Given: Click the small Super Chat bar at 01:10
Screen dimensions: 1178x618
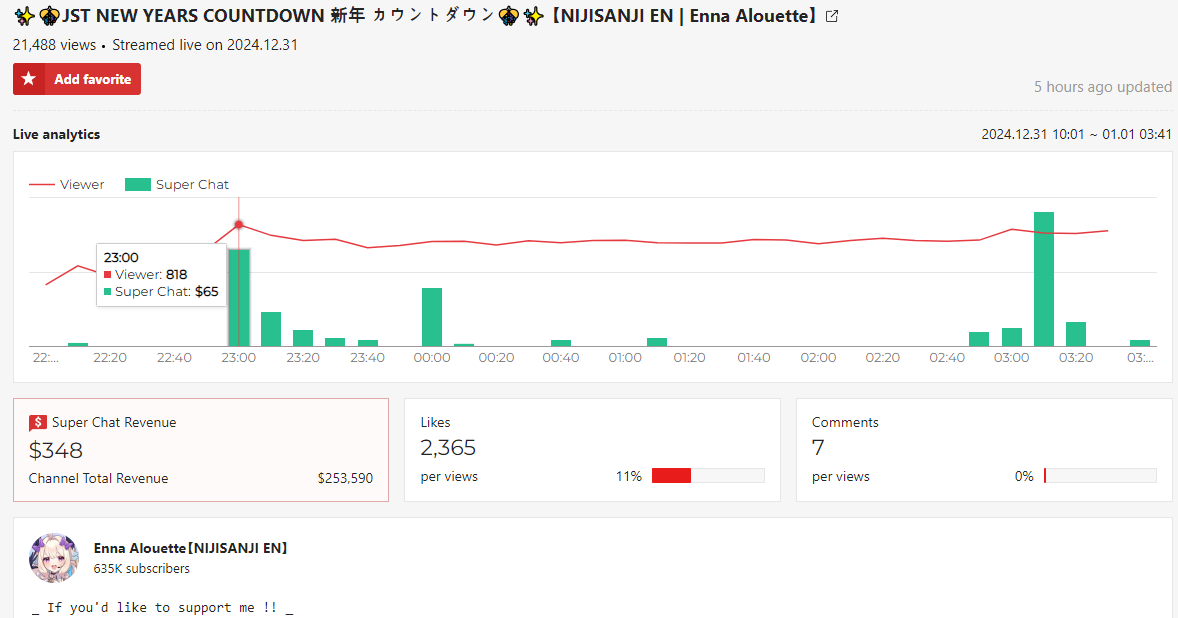Looking at the screenshot, I should coord(657,342).
